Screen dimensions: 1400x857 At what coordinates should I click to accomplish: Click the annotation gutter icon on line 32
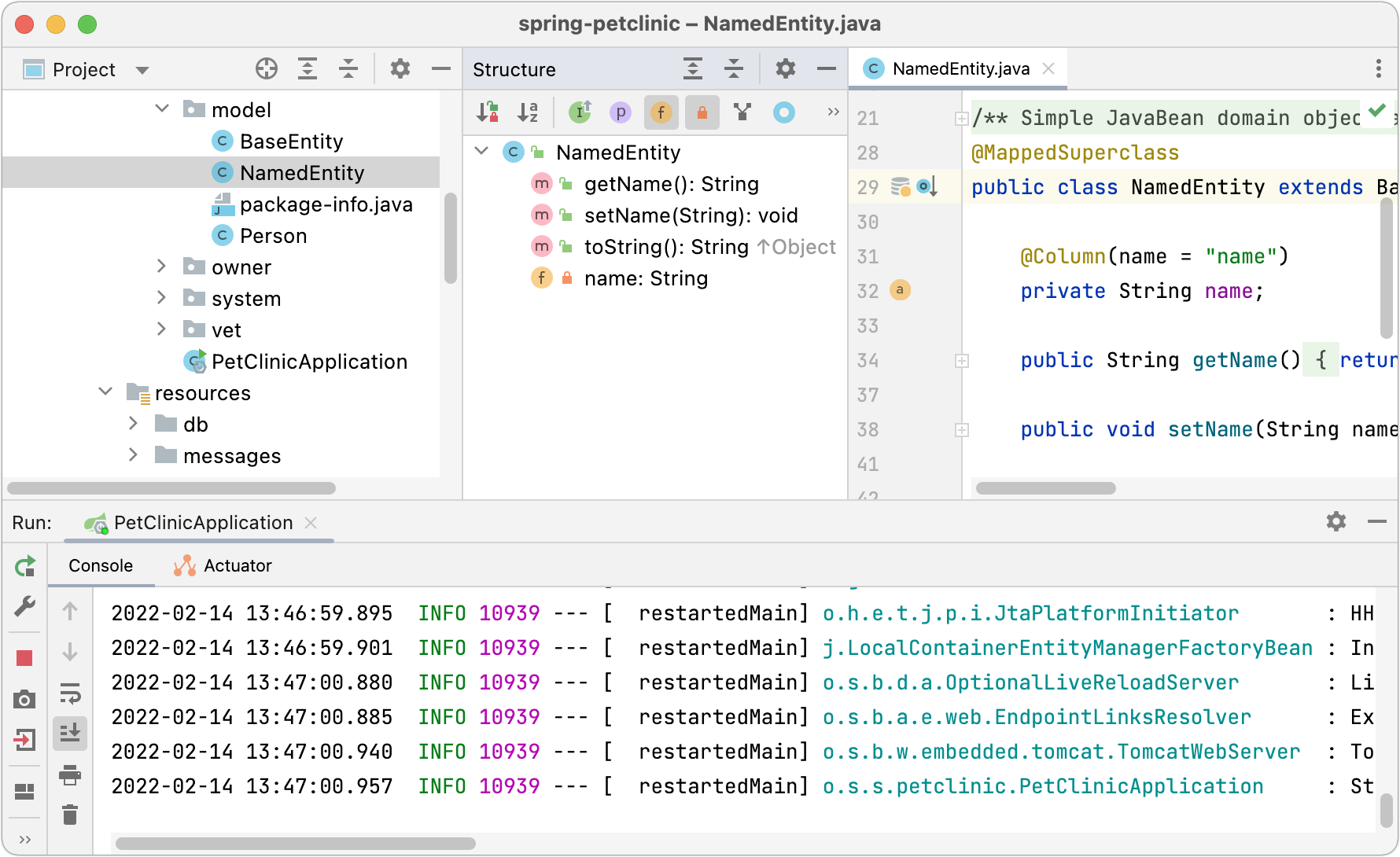[900, 290]
